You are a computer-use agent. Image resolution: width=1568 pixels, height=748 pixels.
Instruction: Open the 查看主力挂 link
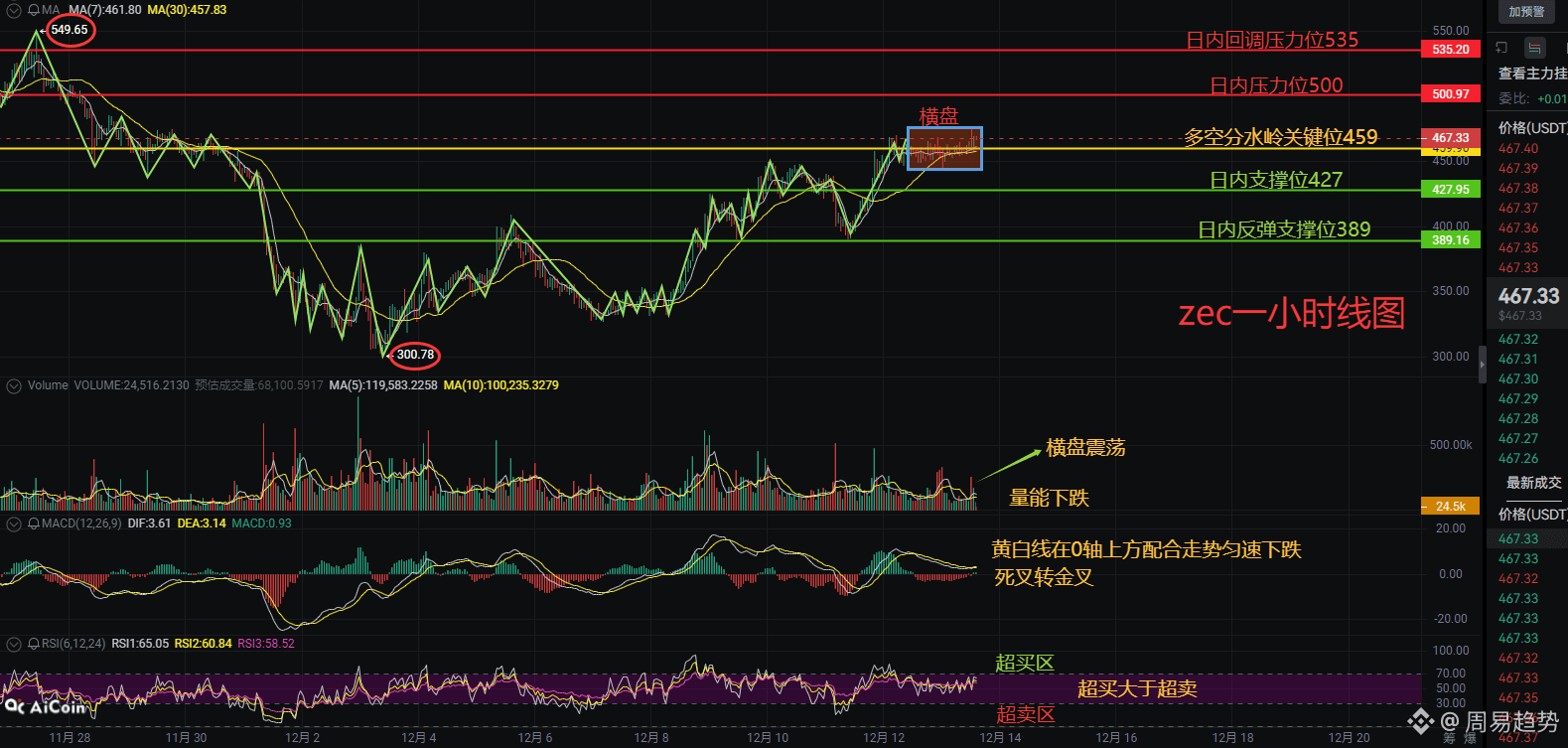[x=1532, y=74]
